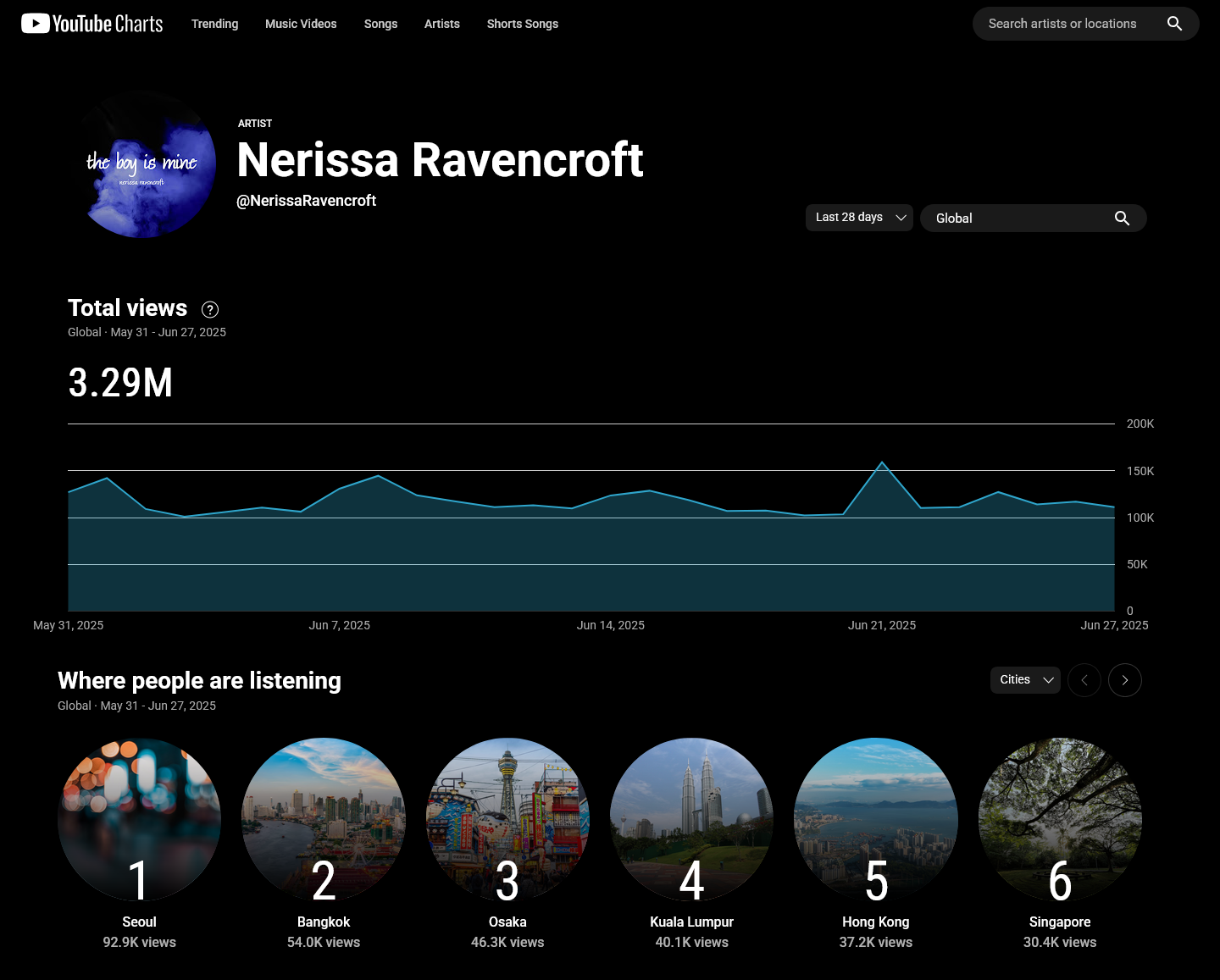This screenshot has width=1220, height=980.
Task: Show next cities with right arrow
Action: click(1125, 680)
